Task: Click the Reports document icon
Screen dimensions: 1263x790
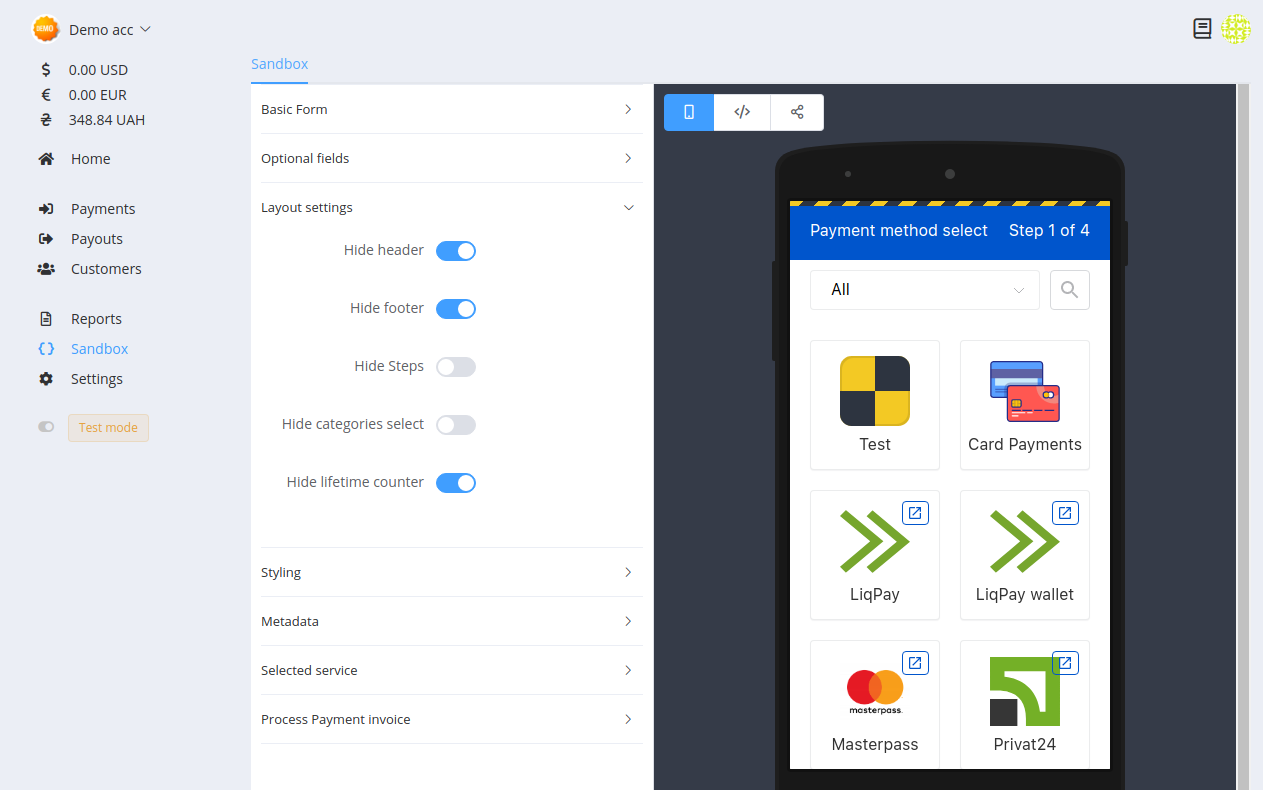Action: [x=46, y=319]
